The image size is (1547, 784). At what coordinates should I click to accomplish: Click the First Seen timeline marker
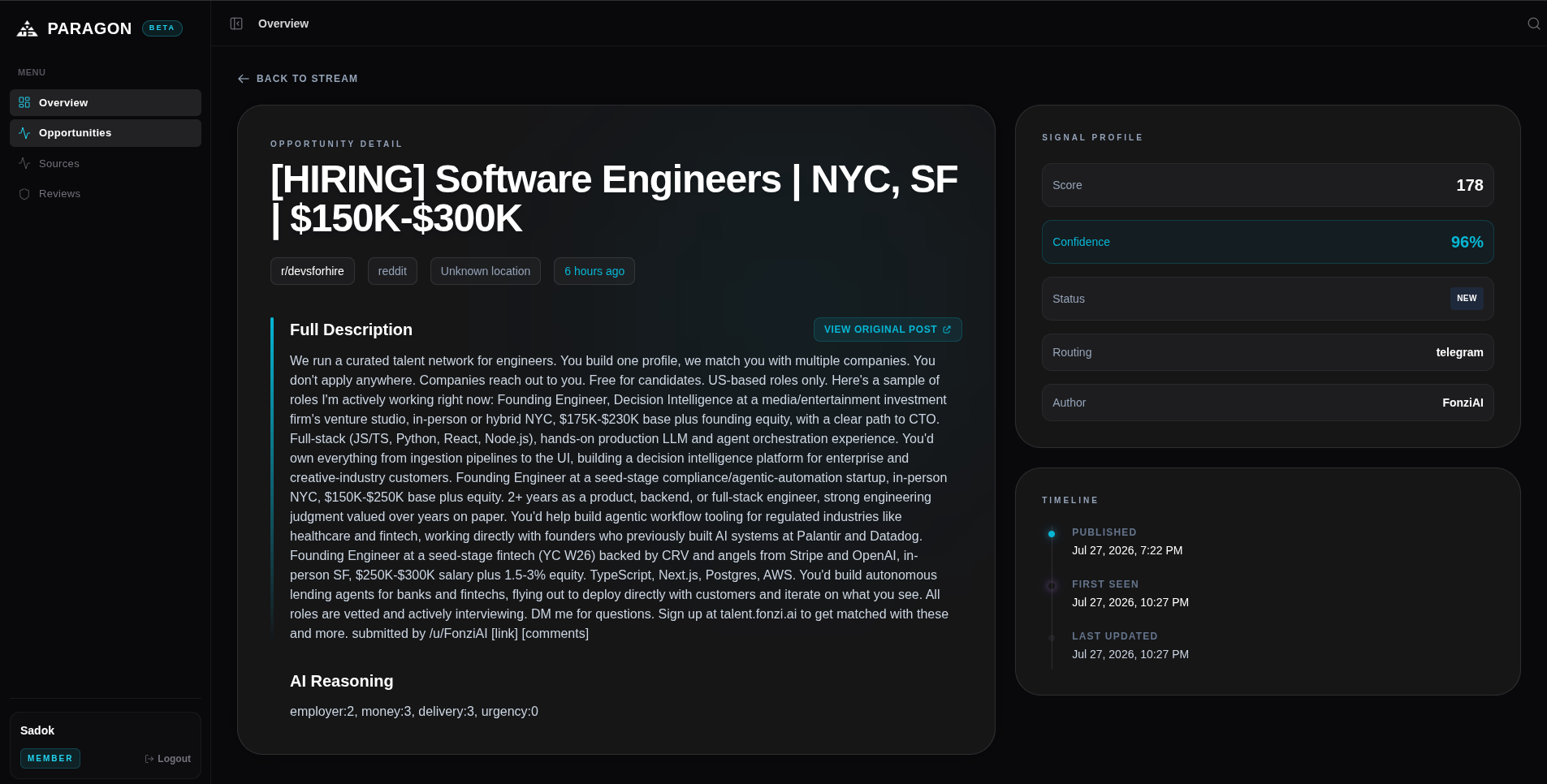tap(1052, 586)
